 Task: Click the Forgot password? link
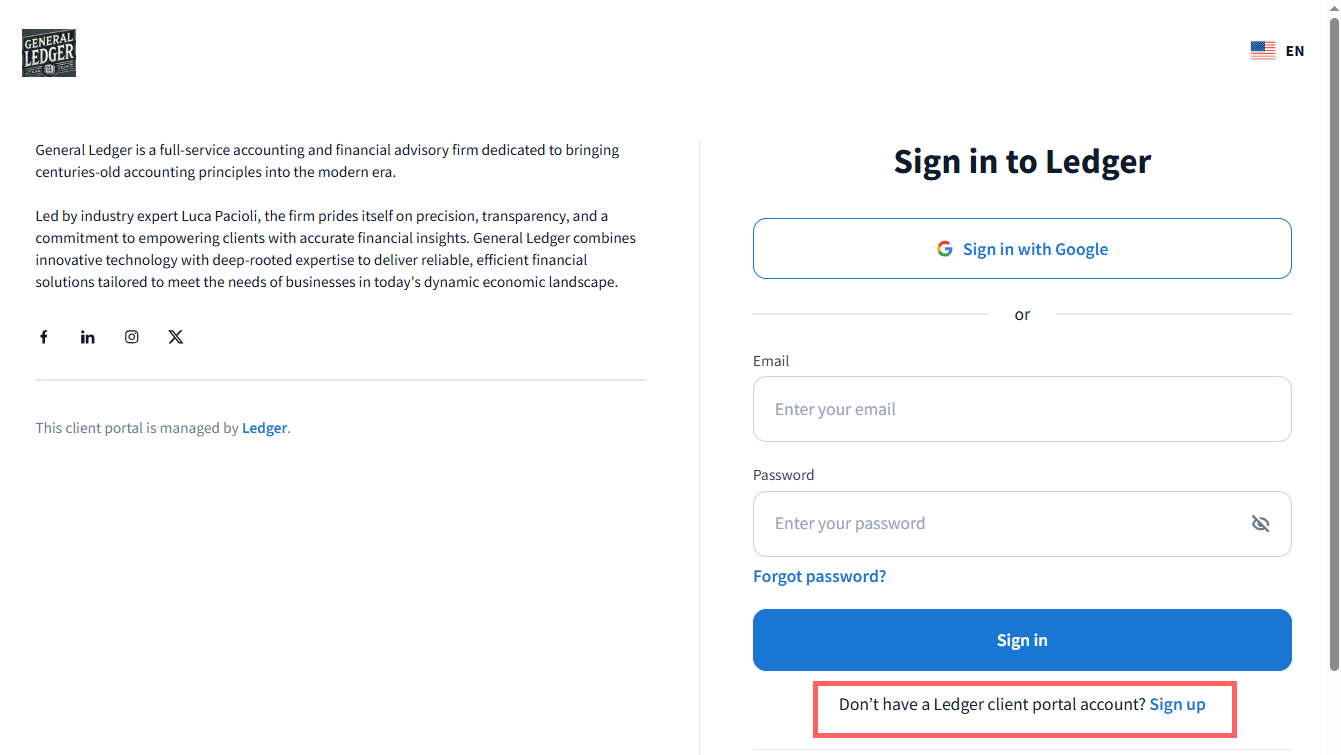point(819,576)
